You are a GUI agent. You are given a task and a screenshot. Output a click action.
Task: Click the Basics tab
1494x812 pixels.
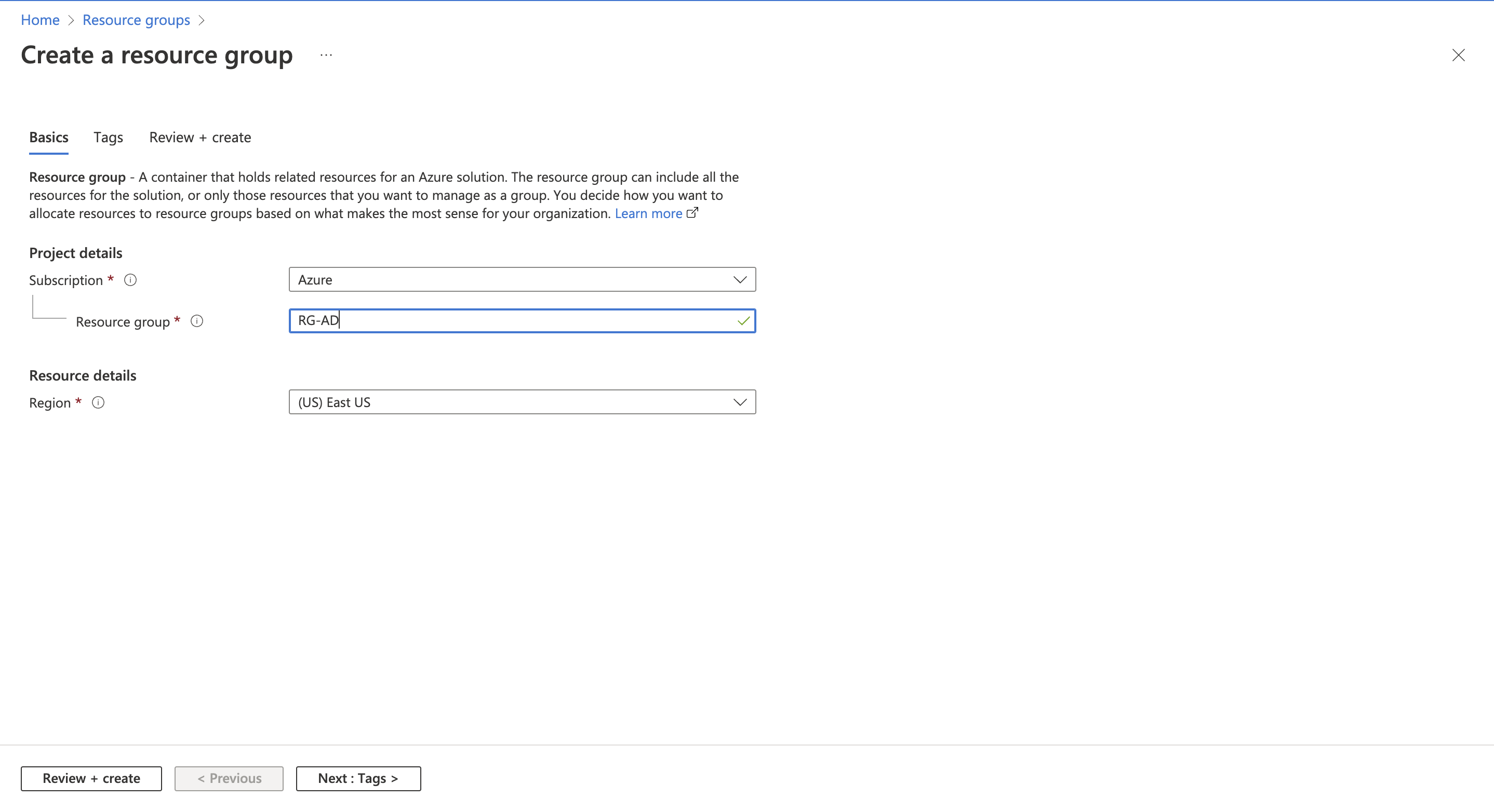click(x=48, y=137)
